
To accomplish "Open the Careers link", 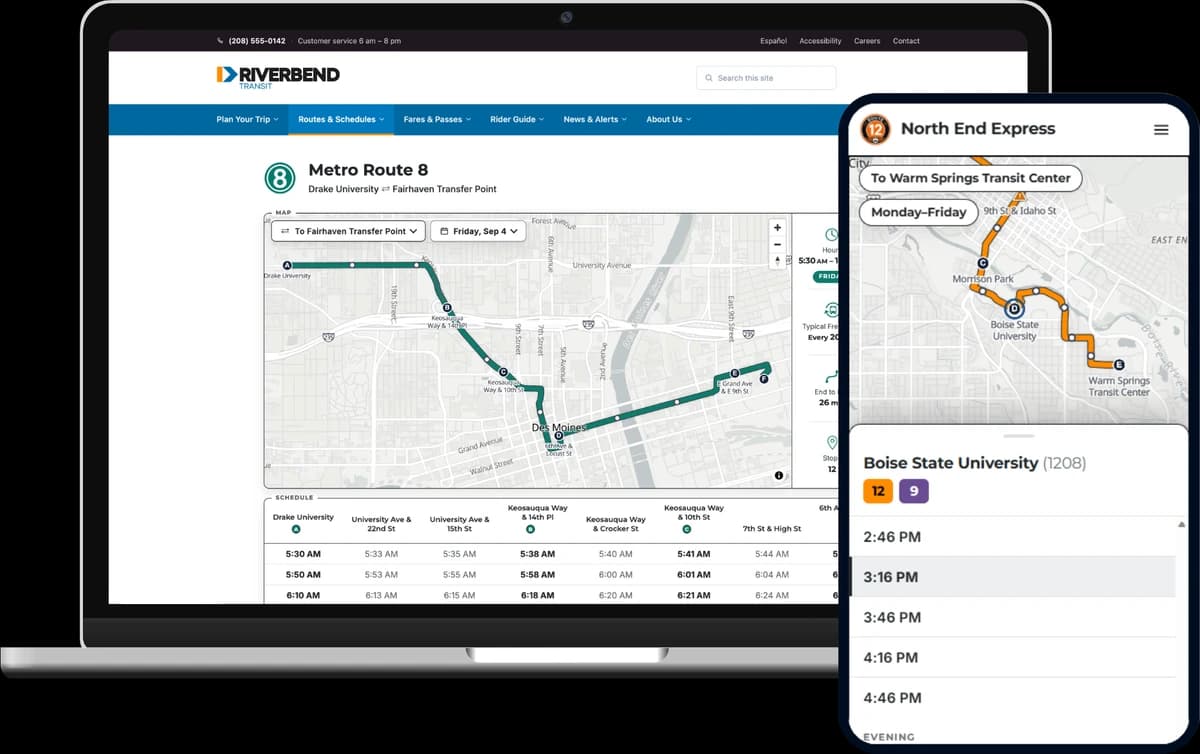I will tap(867, 41).
